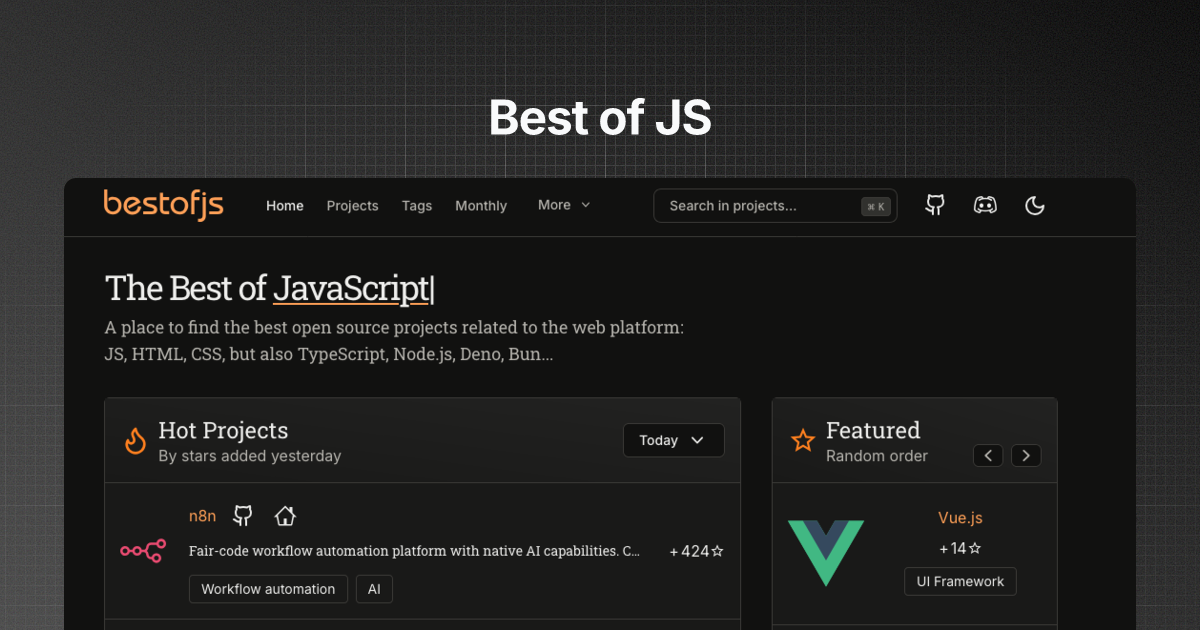Open n8n's GitHub repository icon
1200x630 pixels.
pyautogui.click(x=242, y=516)
